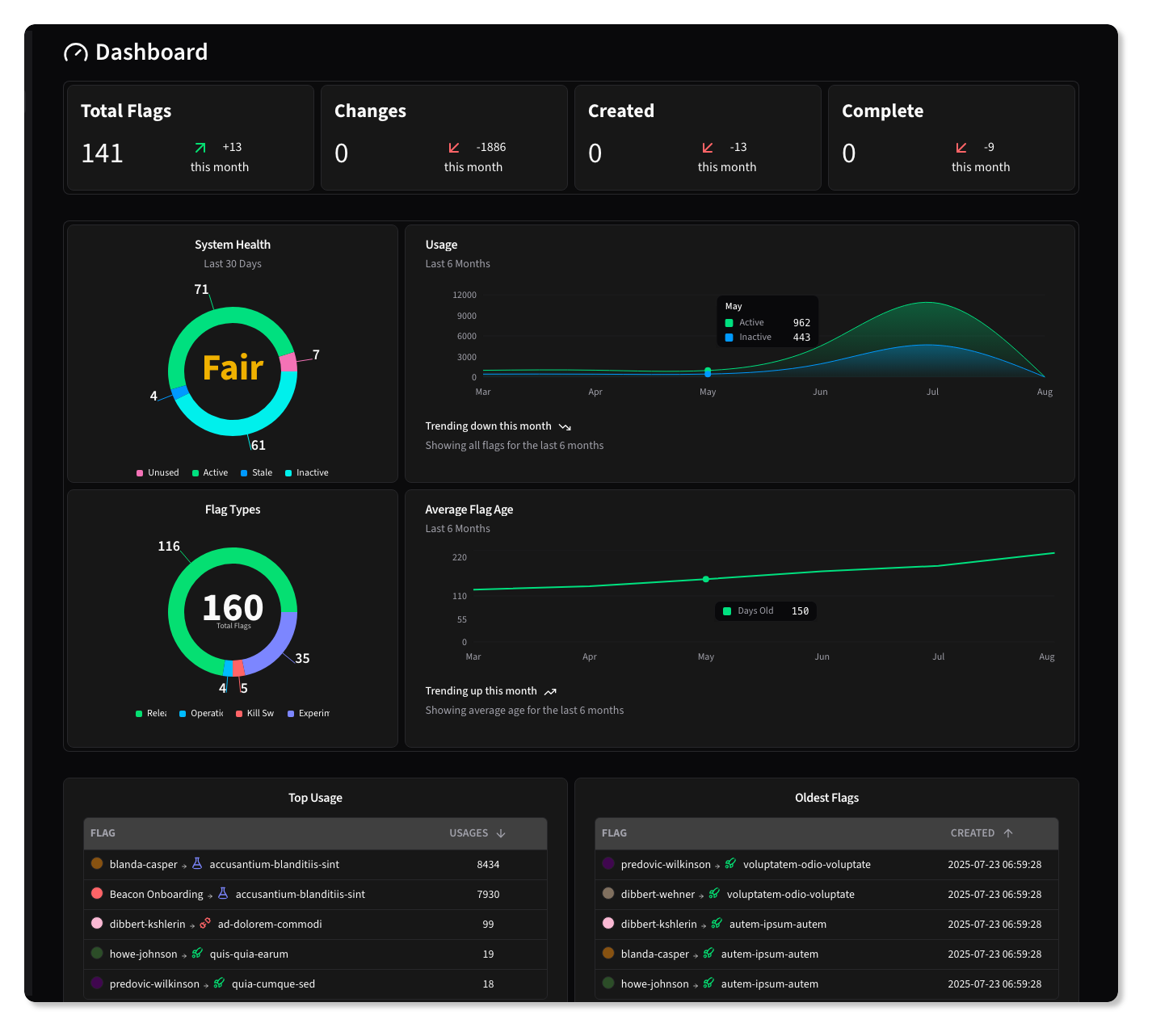Image resolution: width=1152 pixels, height=1036 pixels.
Task: Open the predovic-wilkinson flag in Oldest Flags
Action: pyautogui.click(x=666, y=864)
